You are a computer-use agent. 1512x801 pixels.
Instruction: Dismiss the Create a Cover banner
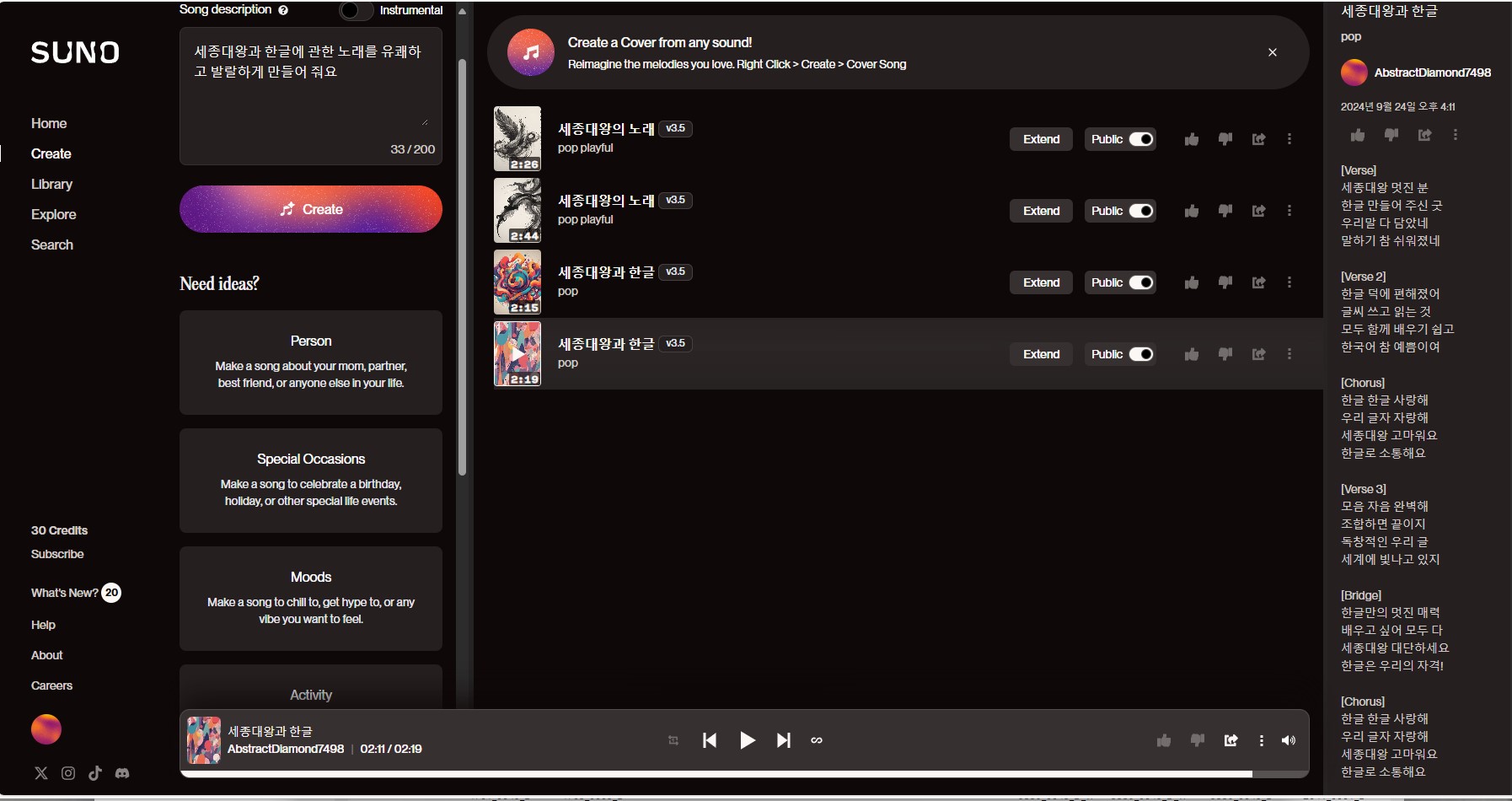coord(1273,52)
